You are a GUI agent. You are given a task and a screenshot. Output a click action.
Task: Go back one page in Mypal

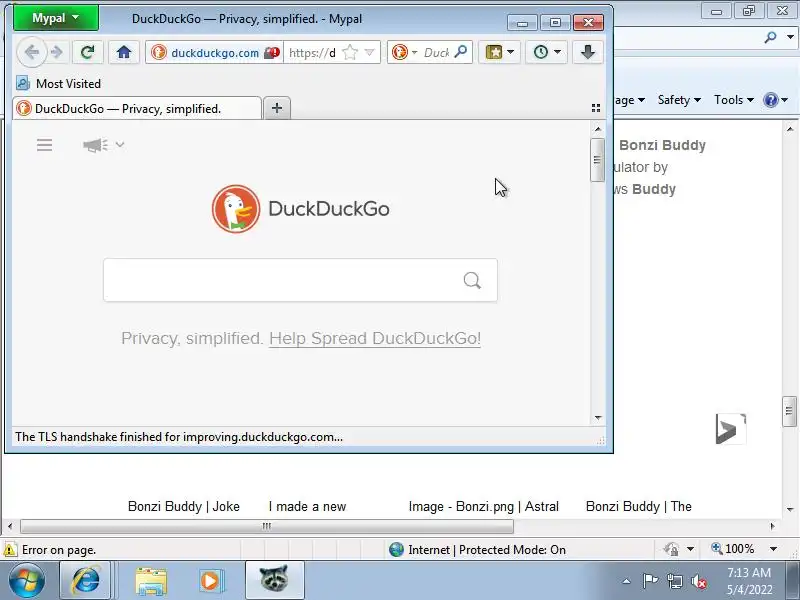coord(32,52)
